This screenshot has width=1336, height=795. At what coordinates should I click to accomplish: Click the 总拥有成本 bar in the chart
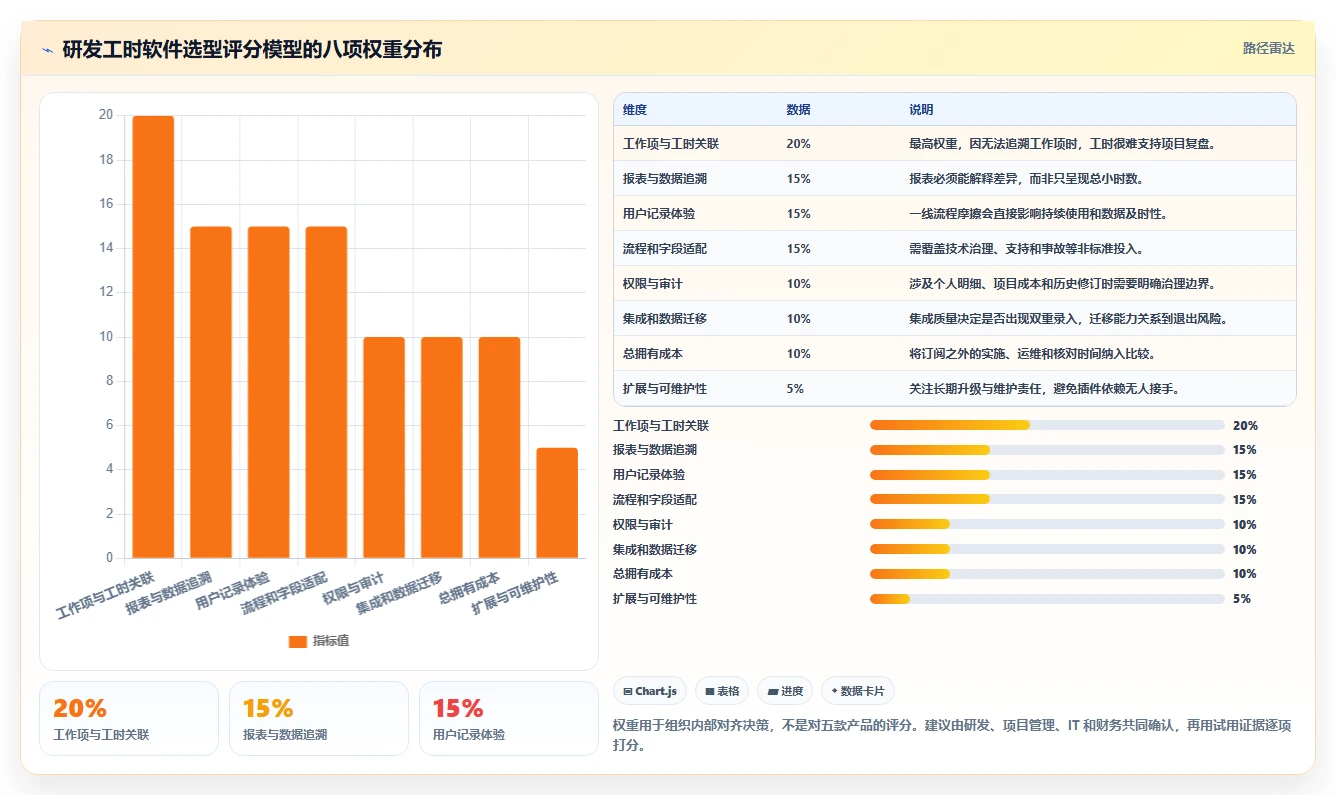point(499,447)
